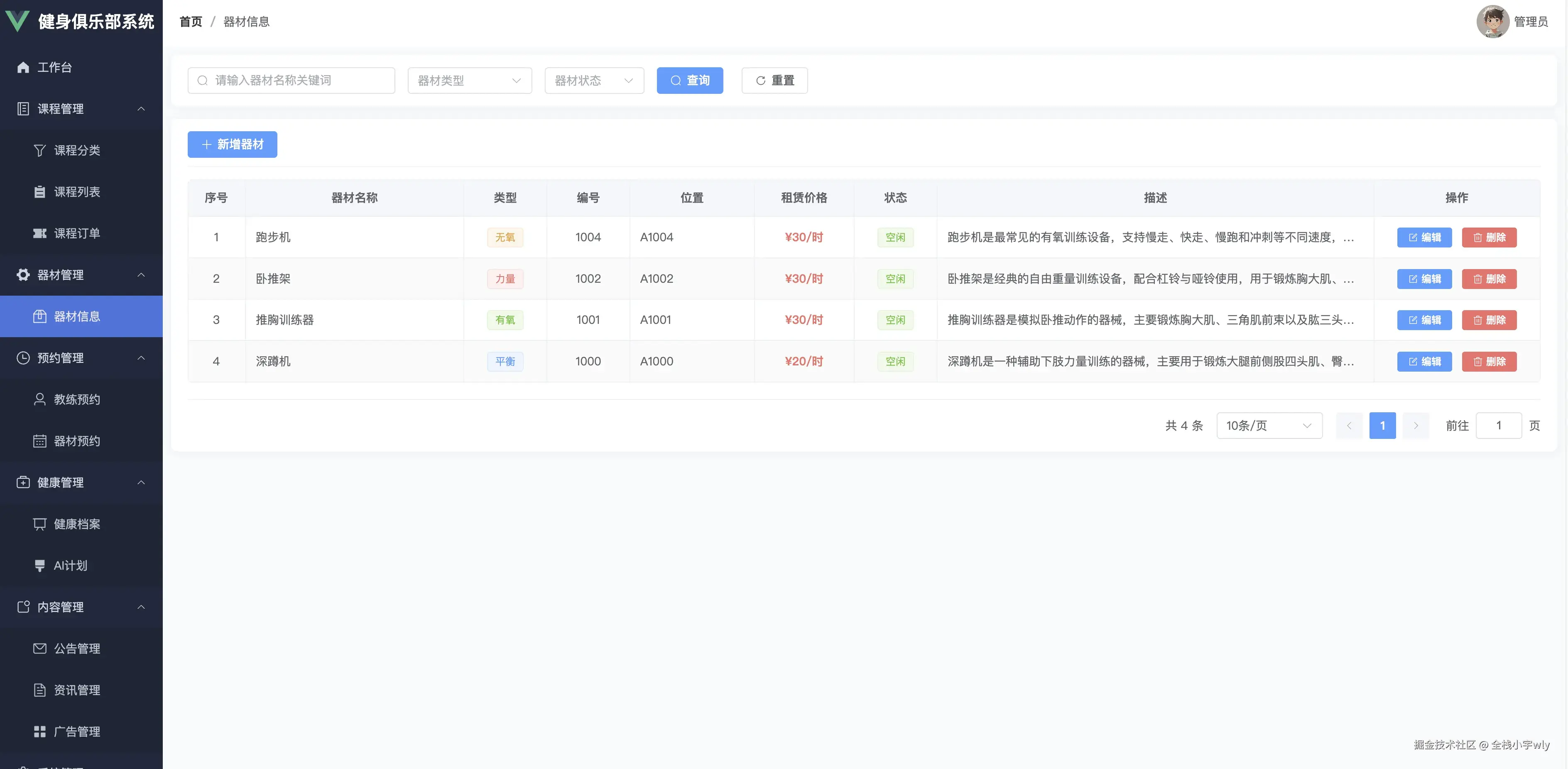The image size is (1568, 769).
Task: Open the 教练预约 menu item
Action: pos(77,399)
